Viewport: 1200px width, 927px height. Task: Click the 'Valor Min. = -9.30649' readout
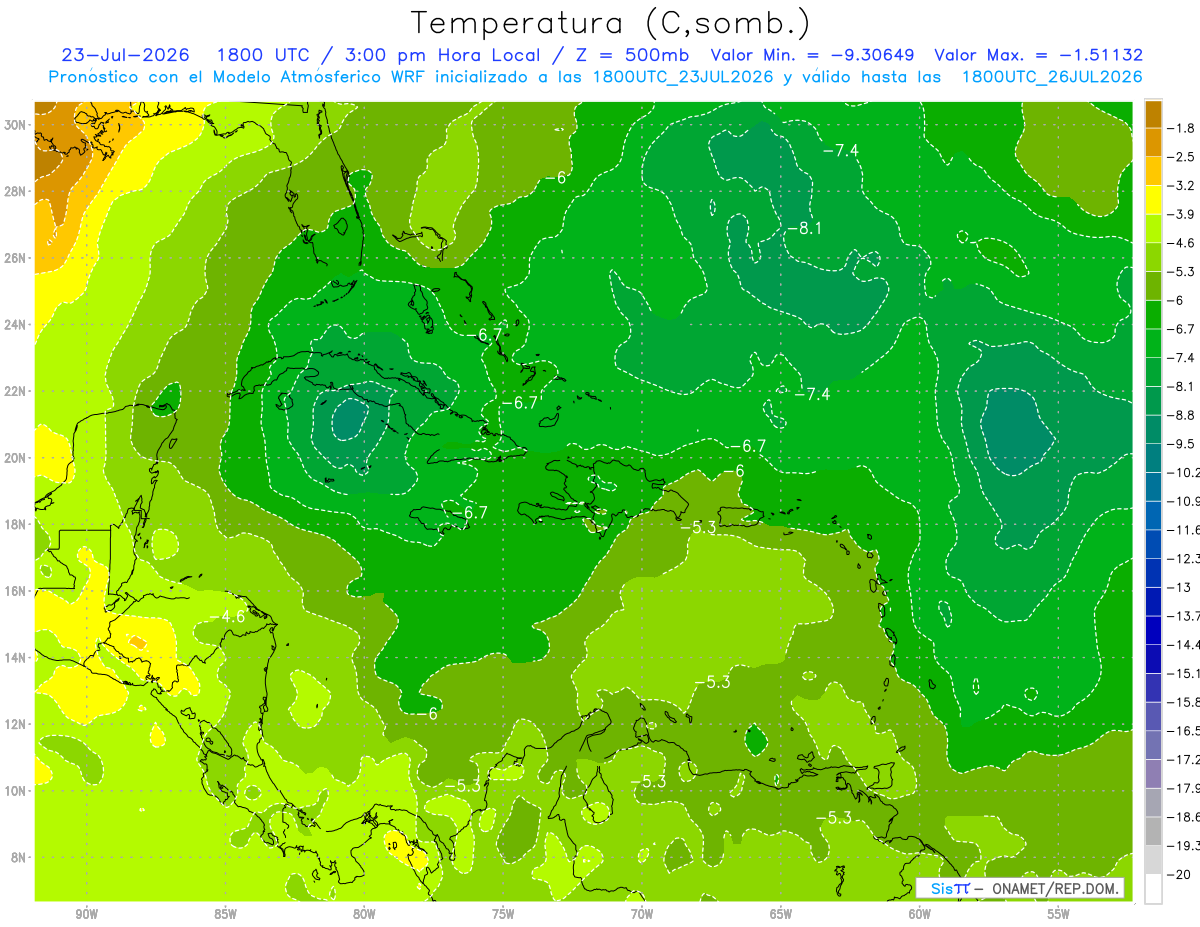(813, 55)
